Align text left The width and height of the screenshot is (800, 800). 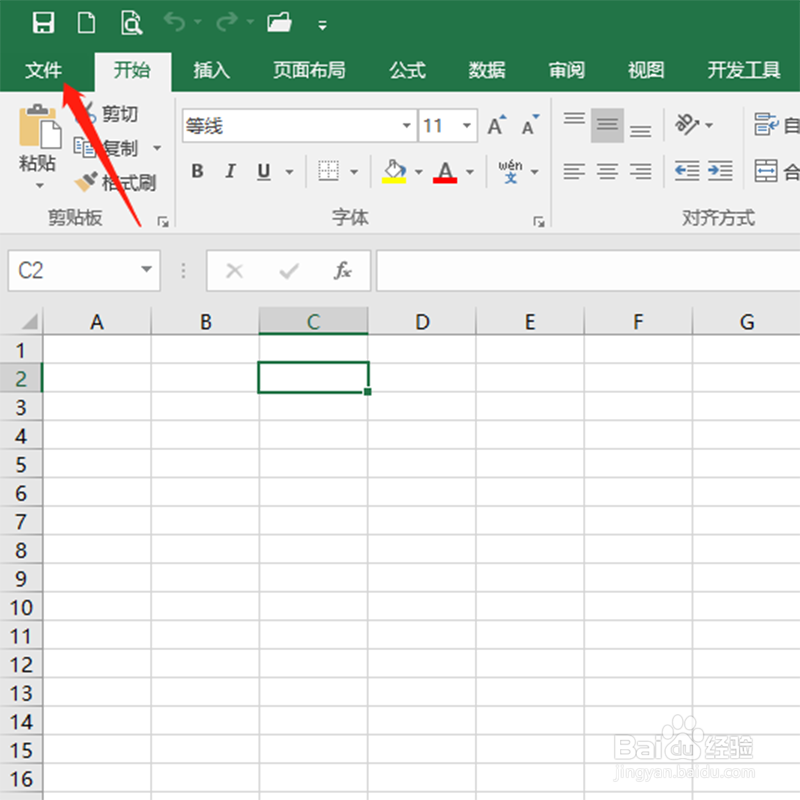click(574, 171)
